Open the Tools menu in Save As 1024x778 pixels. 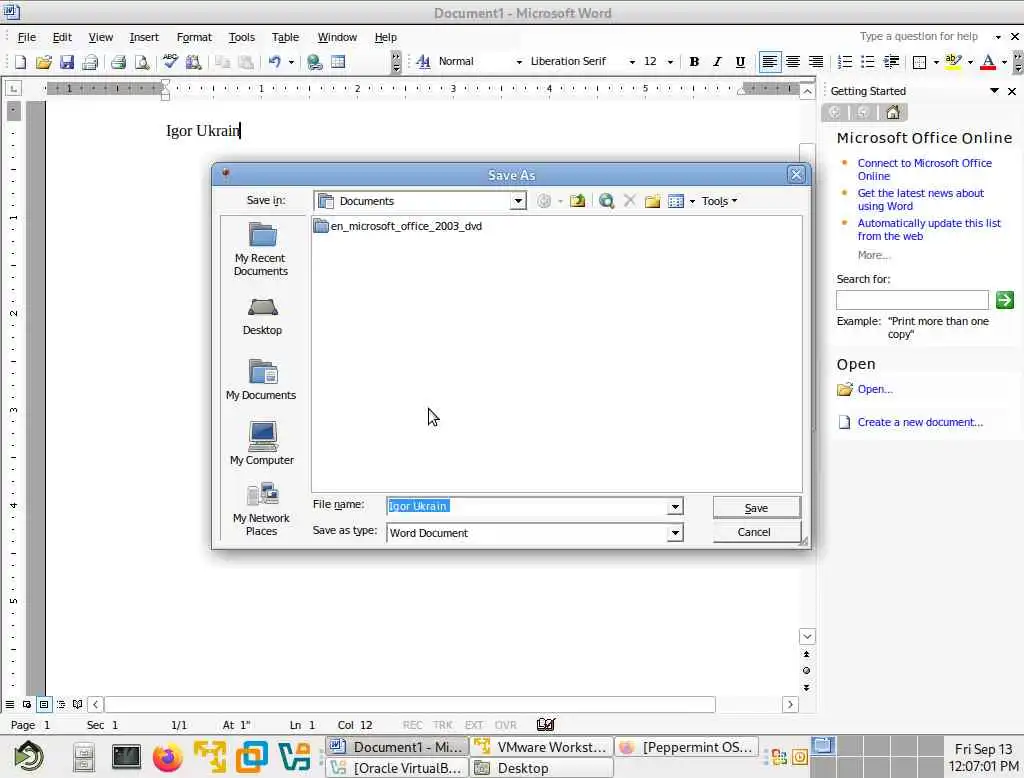click(719, 201)
